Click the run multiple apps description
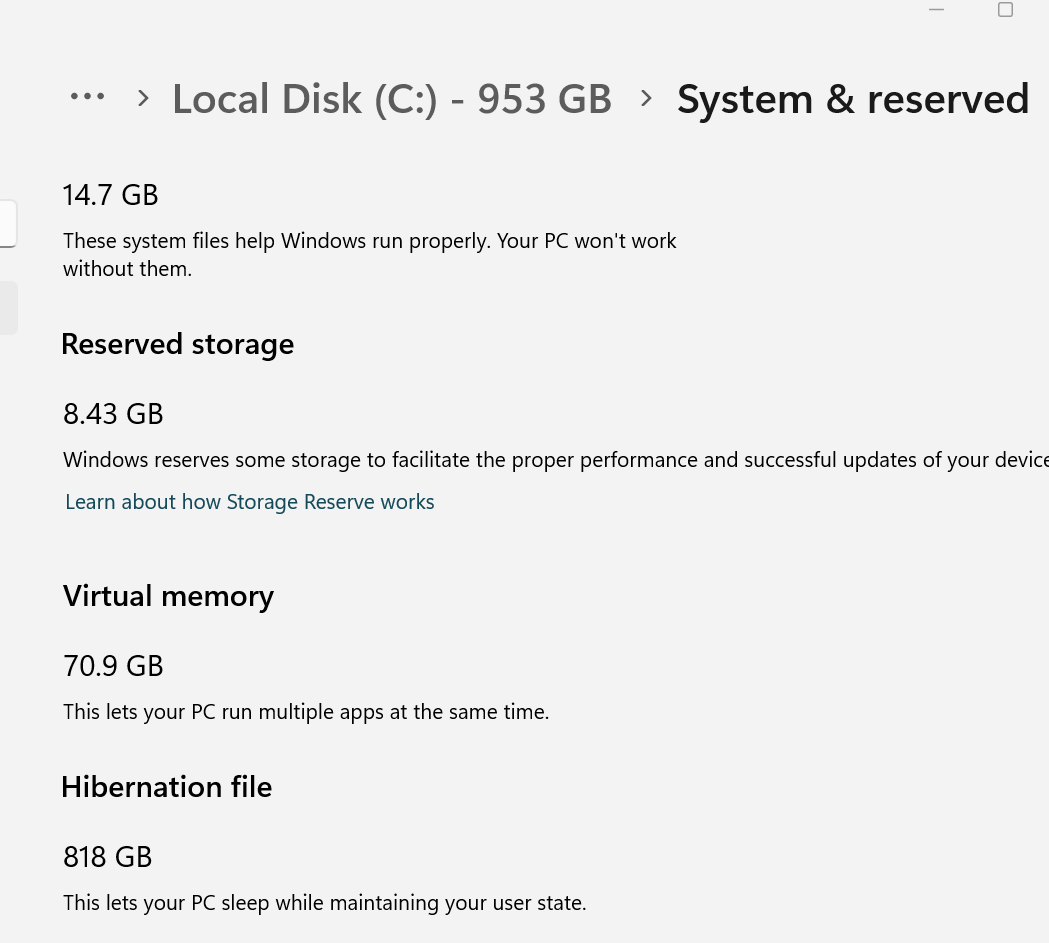 pos(305,712)
